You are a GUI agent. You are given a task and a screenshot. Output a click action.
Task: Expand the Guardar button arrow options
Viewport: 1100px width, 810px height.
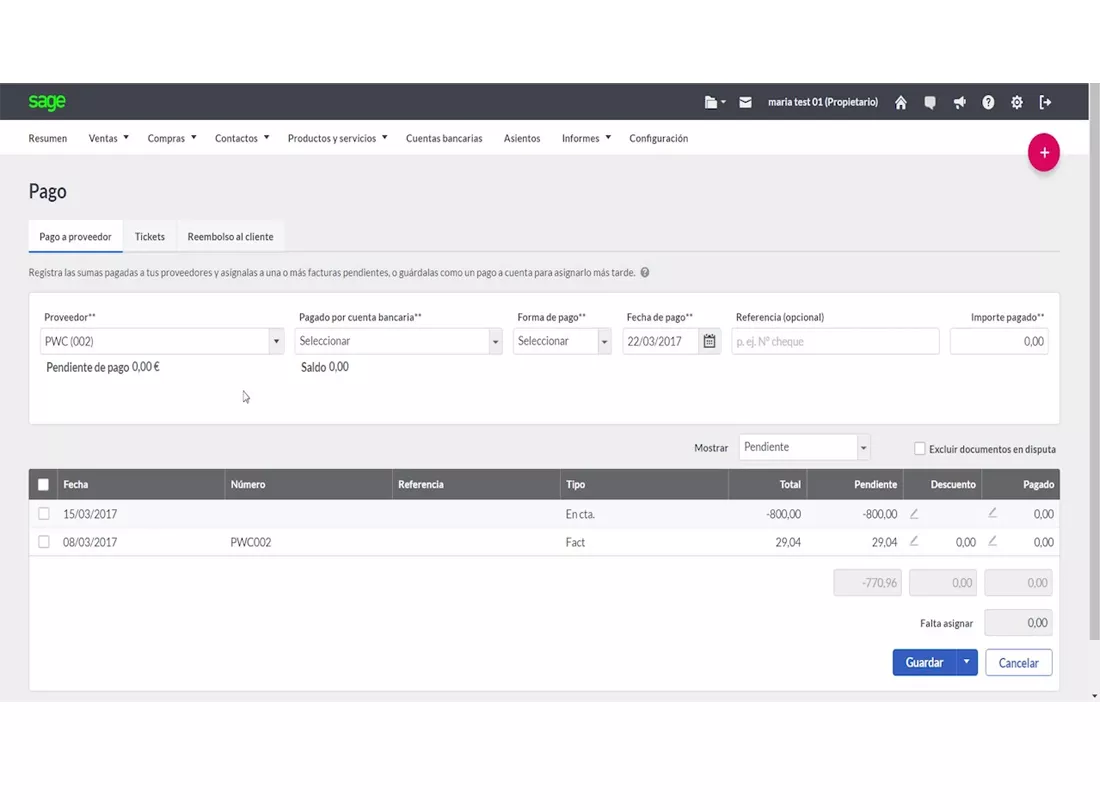coord(967,662)
